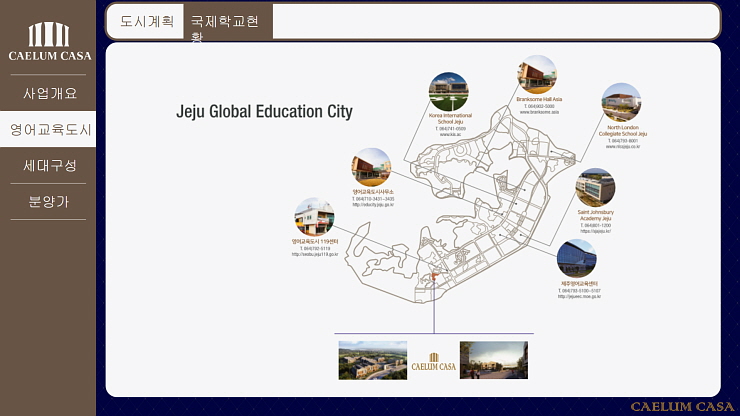This screenshot has height=416, width=740.
Task: Go to the 분양가 menu item
Action: click(49, 202)
